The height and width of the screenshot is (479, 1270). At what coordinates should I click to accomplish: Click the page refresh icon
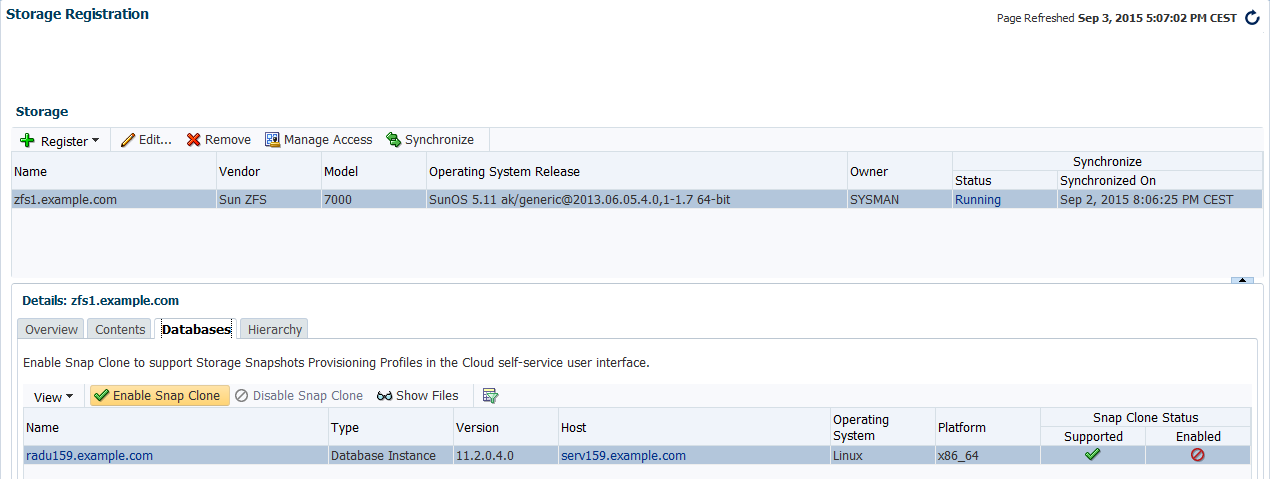pyautogui.click(x=1252, y=18)
